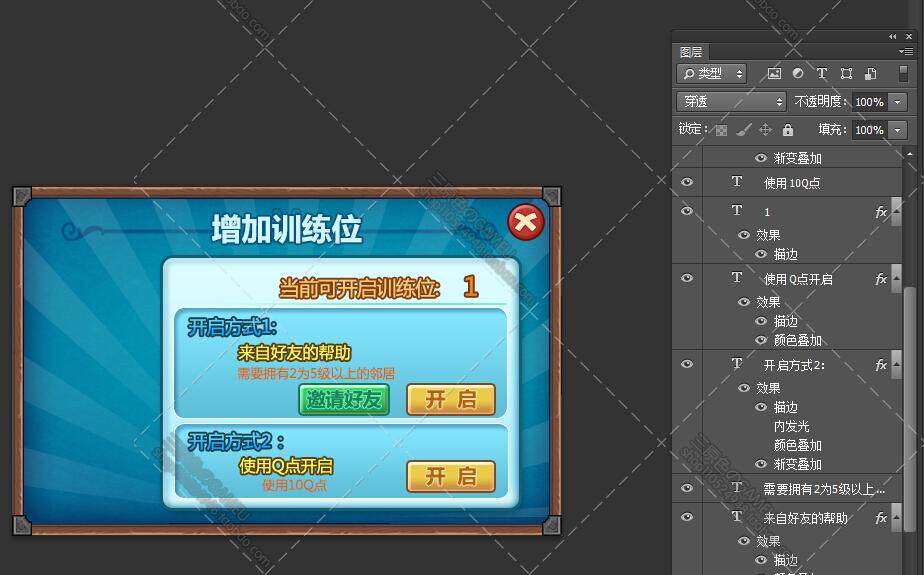Collapse effects arrow on 使用Q点开启 layer
Screen dimensions: 924x575
point(896,279)
